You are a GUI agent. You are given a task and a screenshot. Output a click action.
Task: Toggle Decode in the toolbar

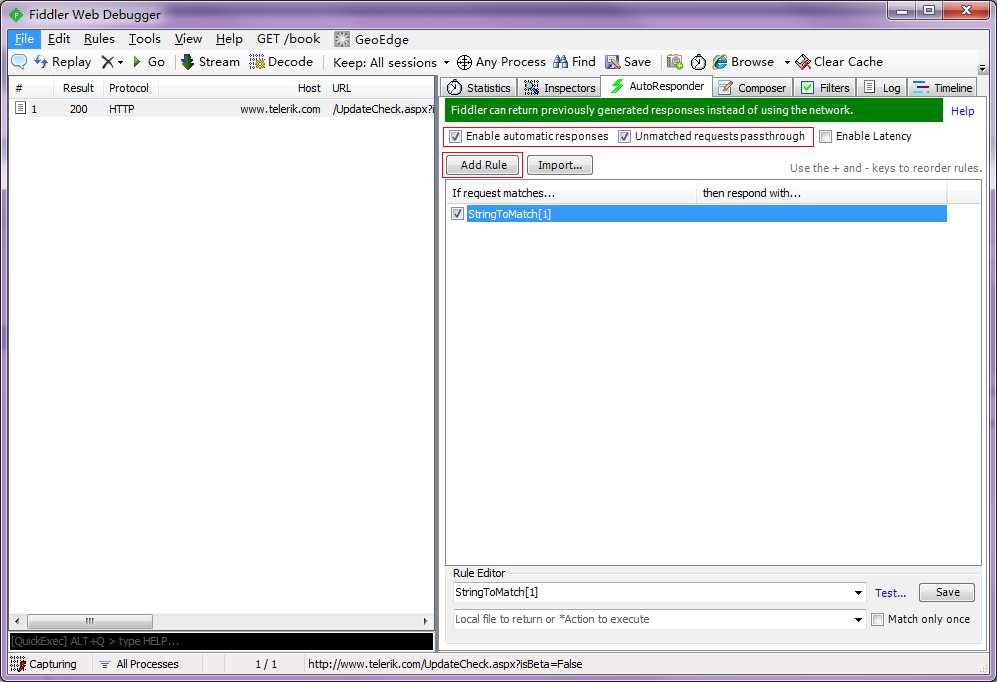281,62
